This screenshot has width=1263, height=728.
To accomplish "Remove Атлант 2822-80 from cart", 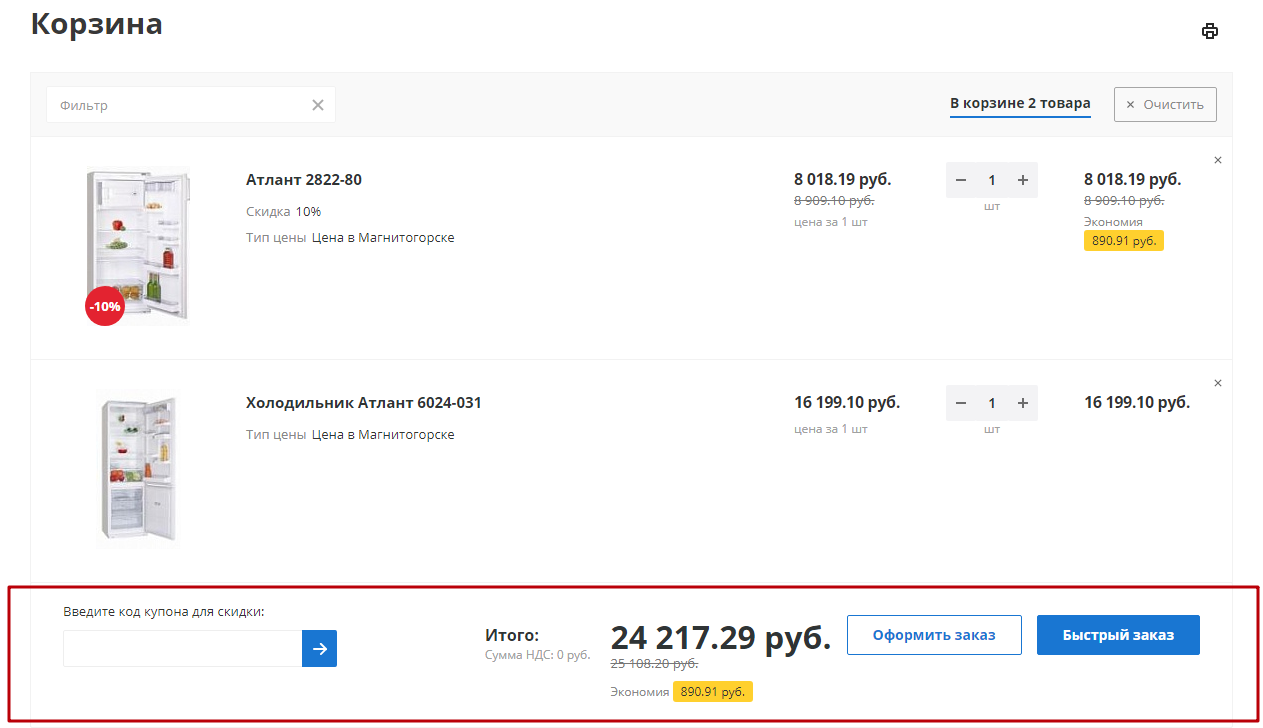I will (x=1217, y=160).
